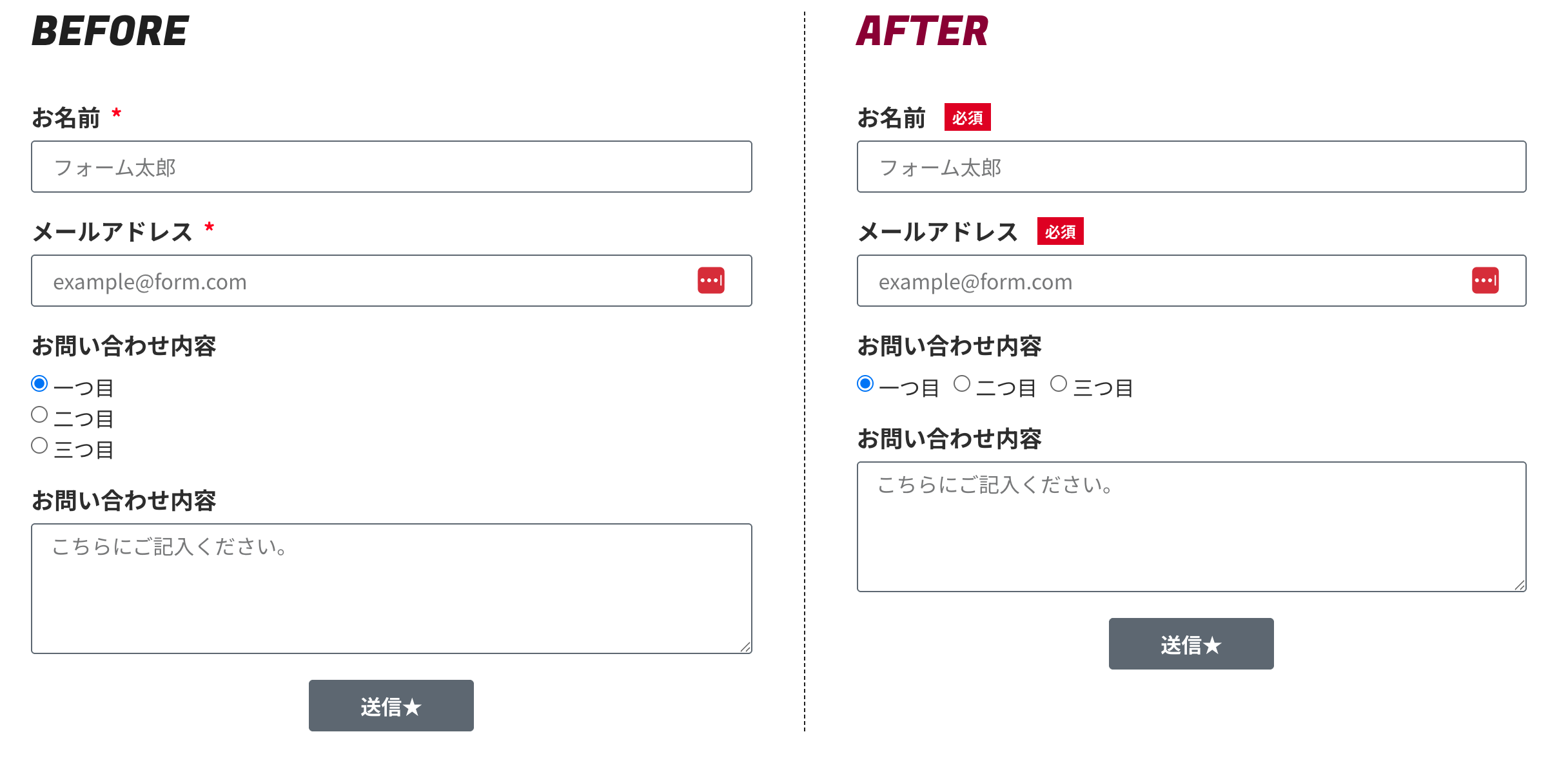The image size is (1568, 781).
Task: Focus the AFTER お名前 text field
Action: 1191,167
